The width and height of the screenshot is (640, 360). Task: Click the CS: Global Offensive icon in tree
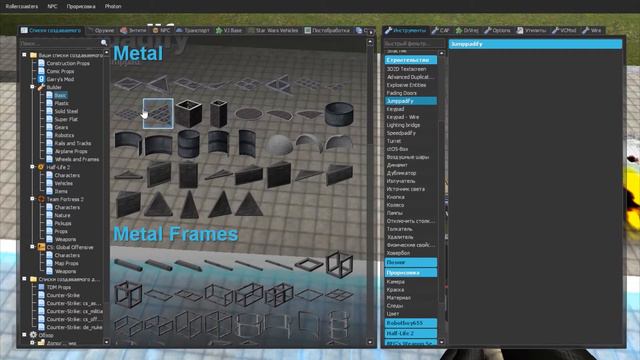41,247
